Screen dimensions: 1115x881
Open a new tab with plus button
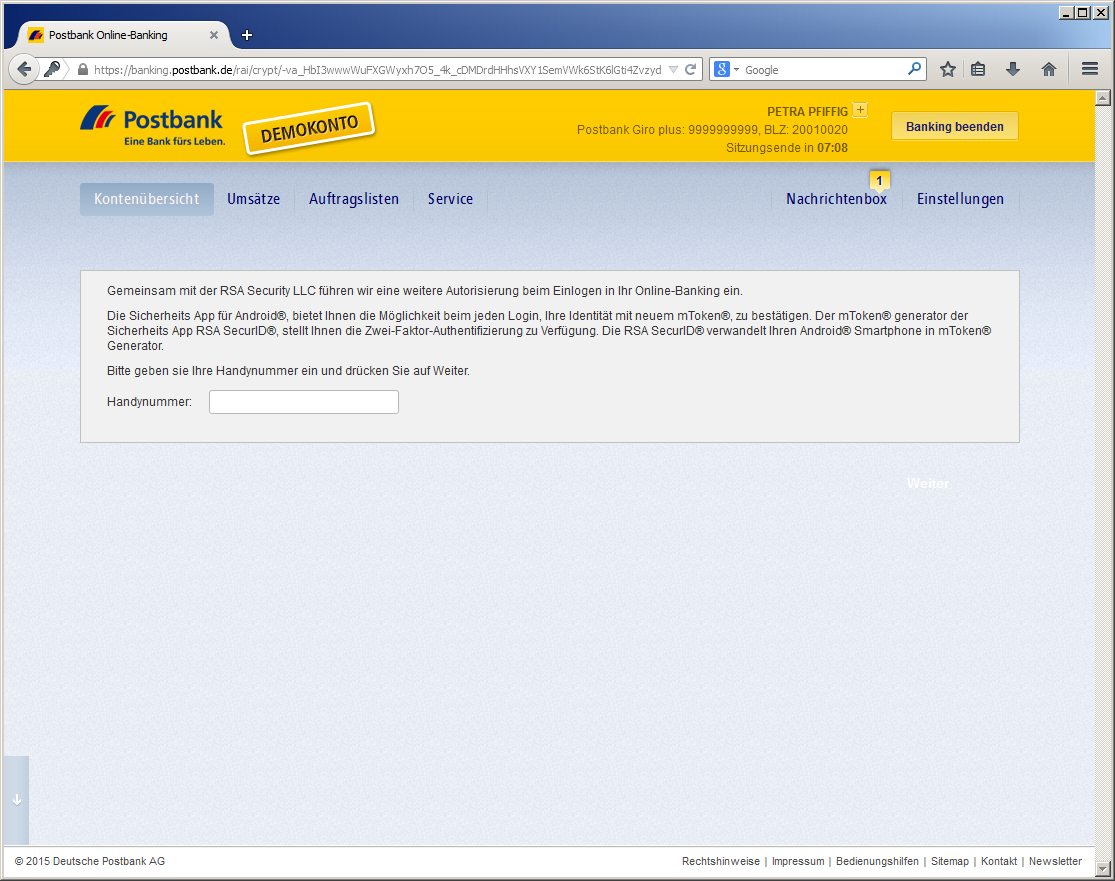[x=247, y=35]
